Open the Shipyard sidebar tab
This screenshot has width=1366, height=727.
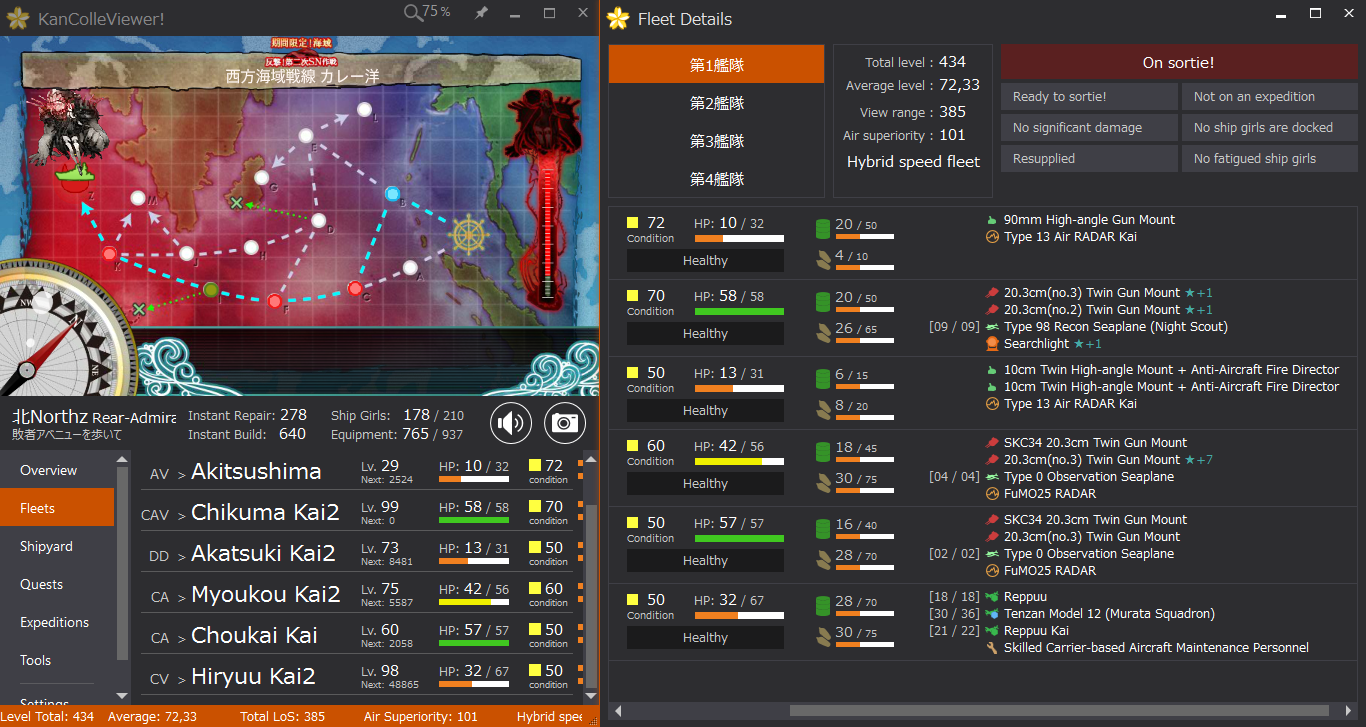57,546
